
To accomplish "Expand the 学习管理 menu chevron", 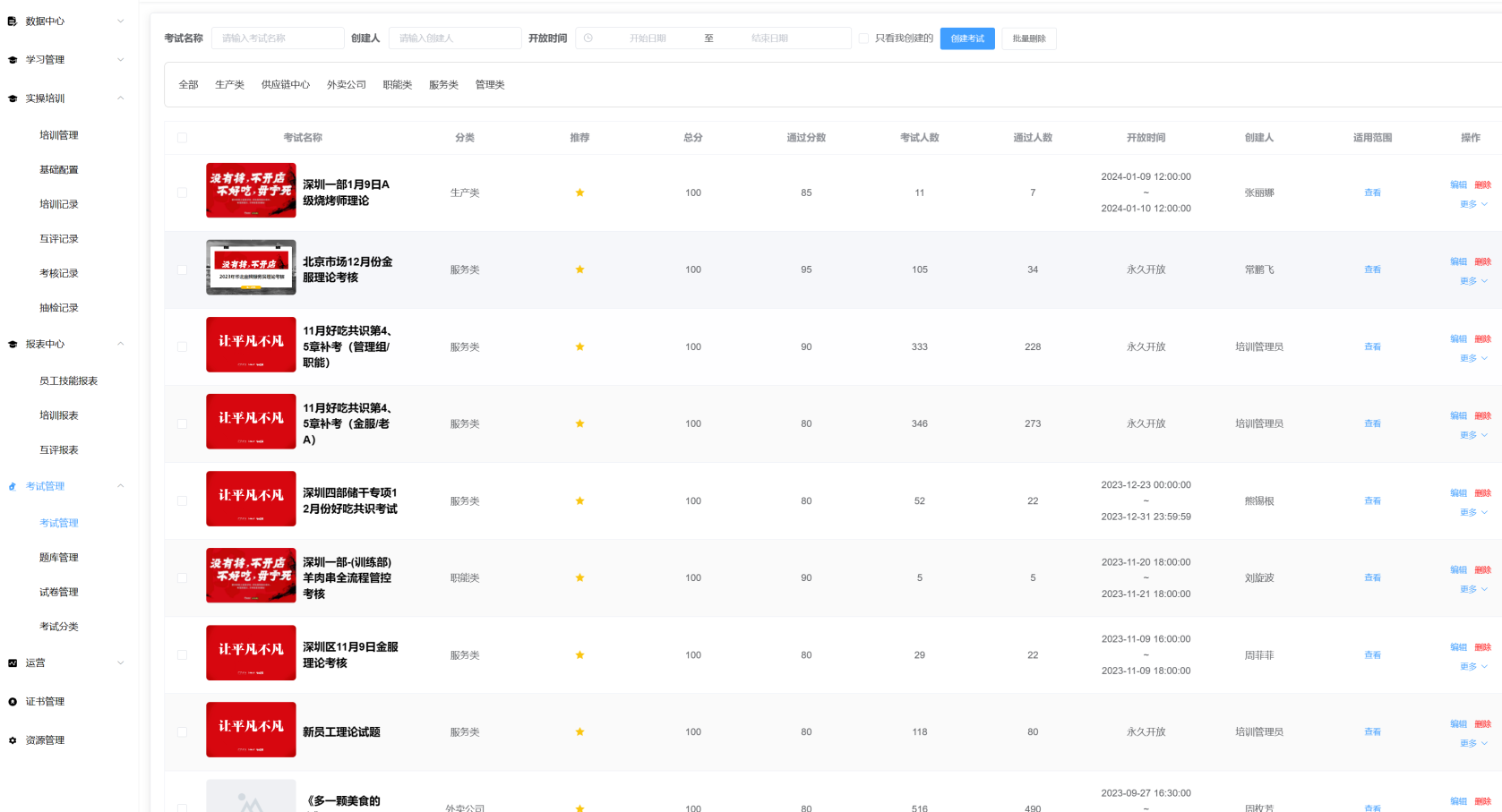I will click(121, 60).
